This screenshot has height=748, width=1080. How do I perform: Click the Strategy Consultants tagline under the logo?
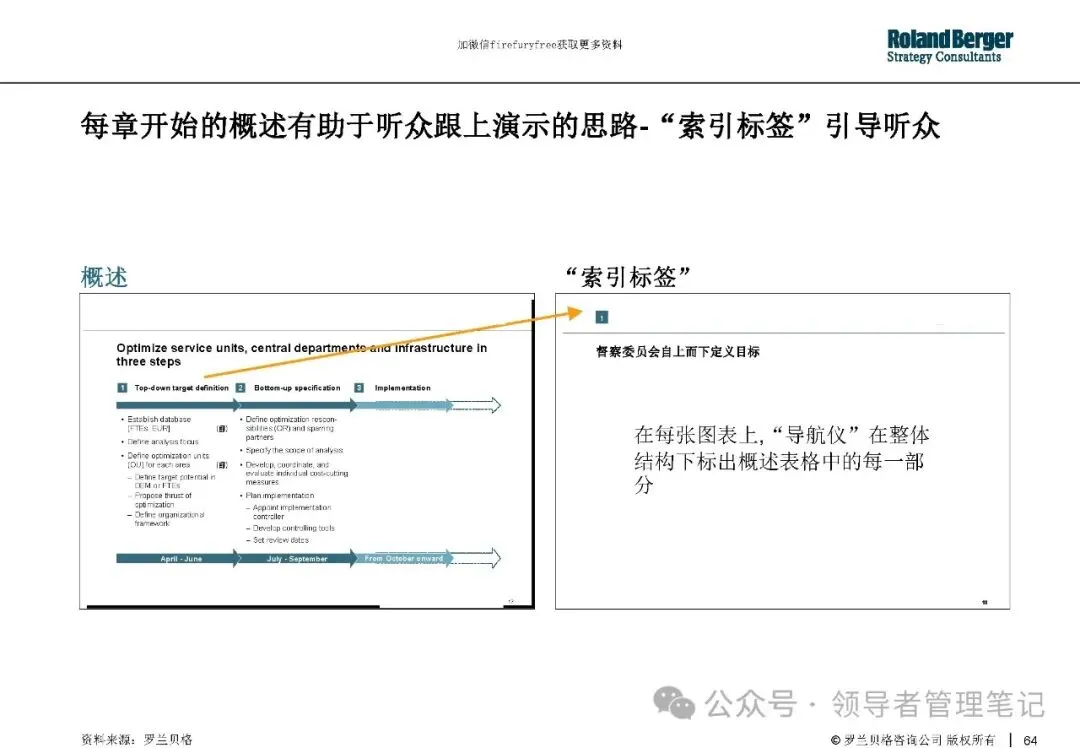[x=944, y=57]
